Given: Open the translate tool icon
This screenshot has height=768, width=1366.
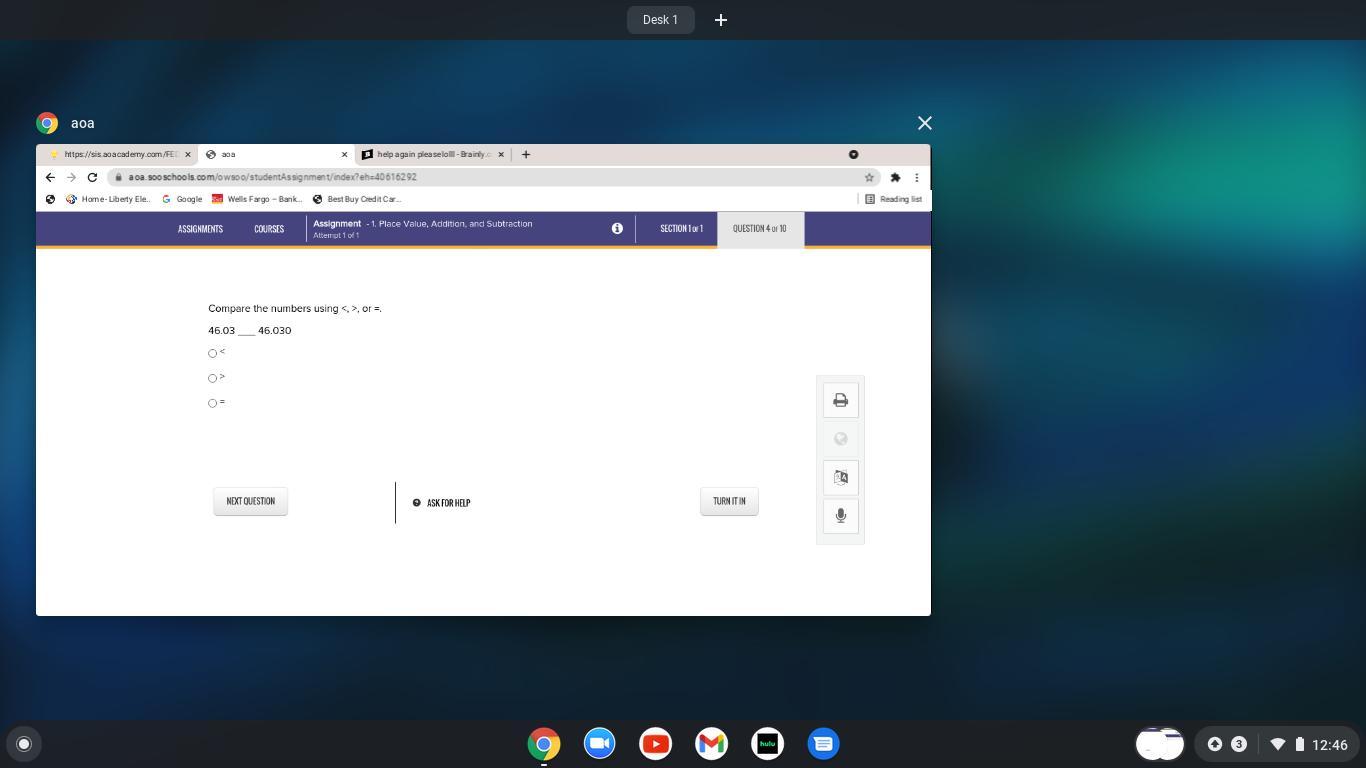Looking at the screenshot, I should click(840, 477).
